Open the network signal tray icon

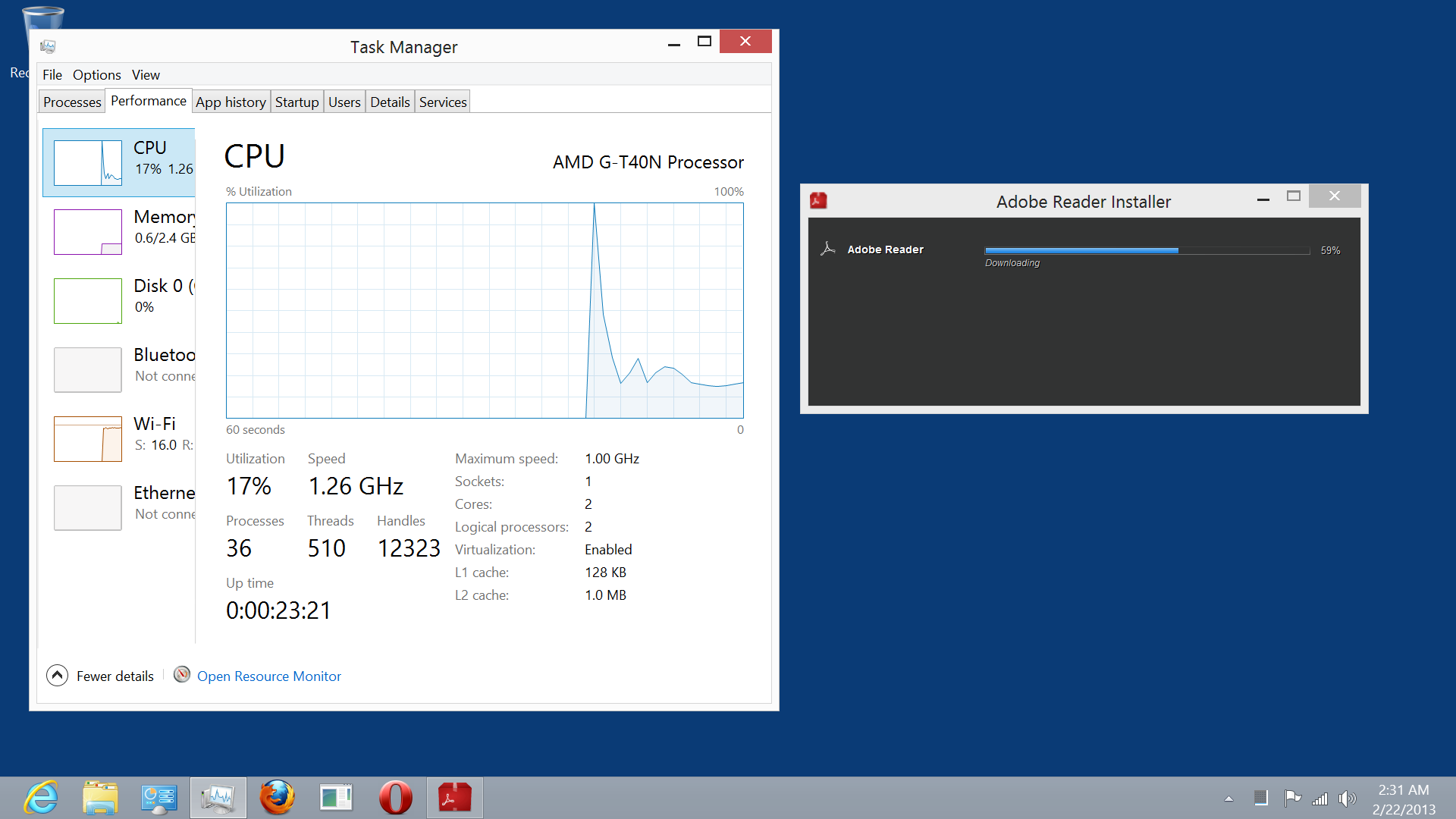1319,799
